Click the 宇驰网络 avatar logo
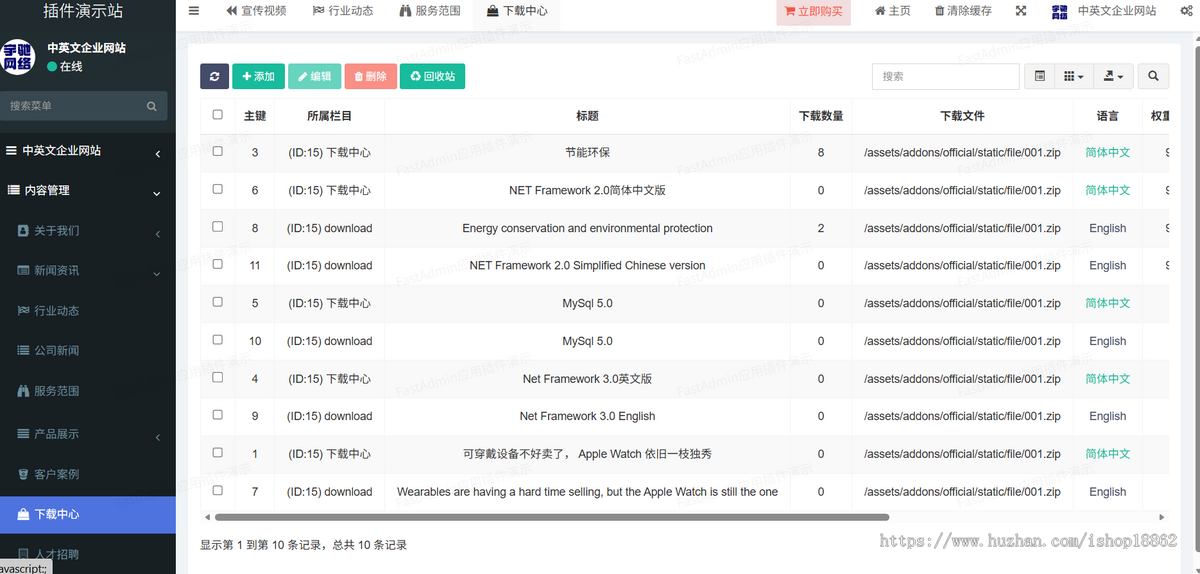 point(17,57)
